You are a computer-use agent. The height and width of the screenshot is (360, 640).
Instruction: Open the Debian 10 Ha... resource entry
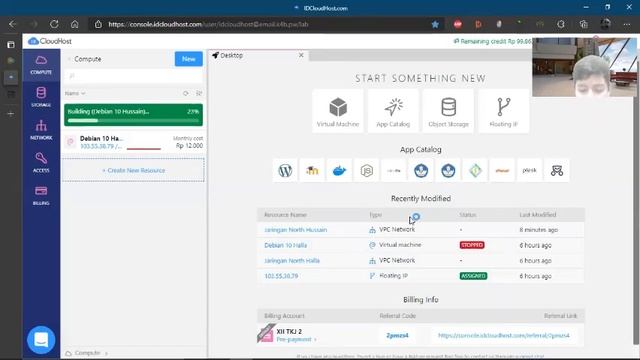click(x=133, y=142)
